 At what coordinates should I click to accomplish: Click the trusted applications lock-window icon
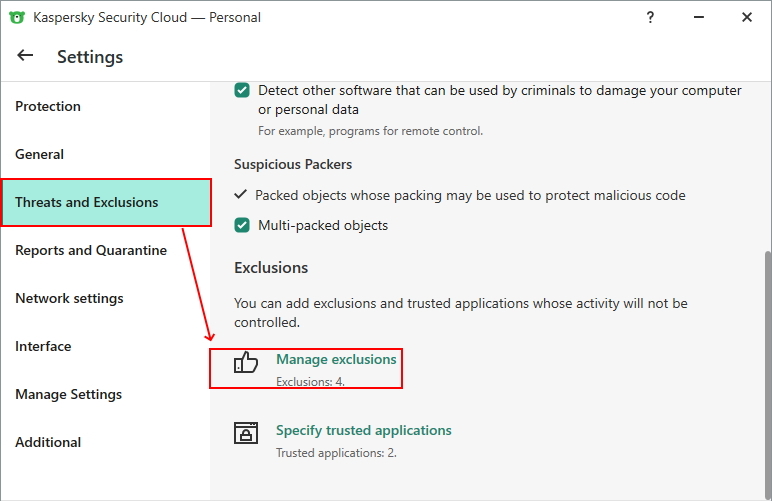point(246,433)
